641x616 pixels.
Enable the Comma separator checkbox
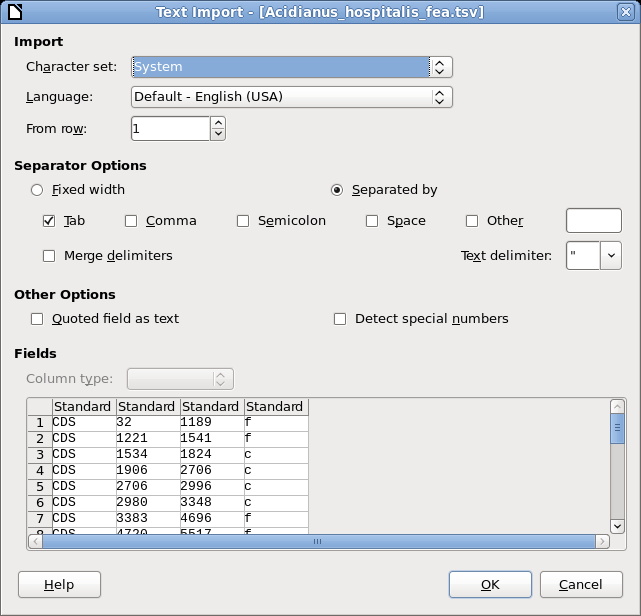click(131, 221)
